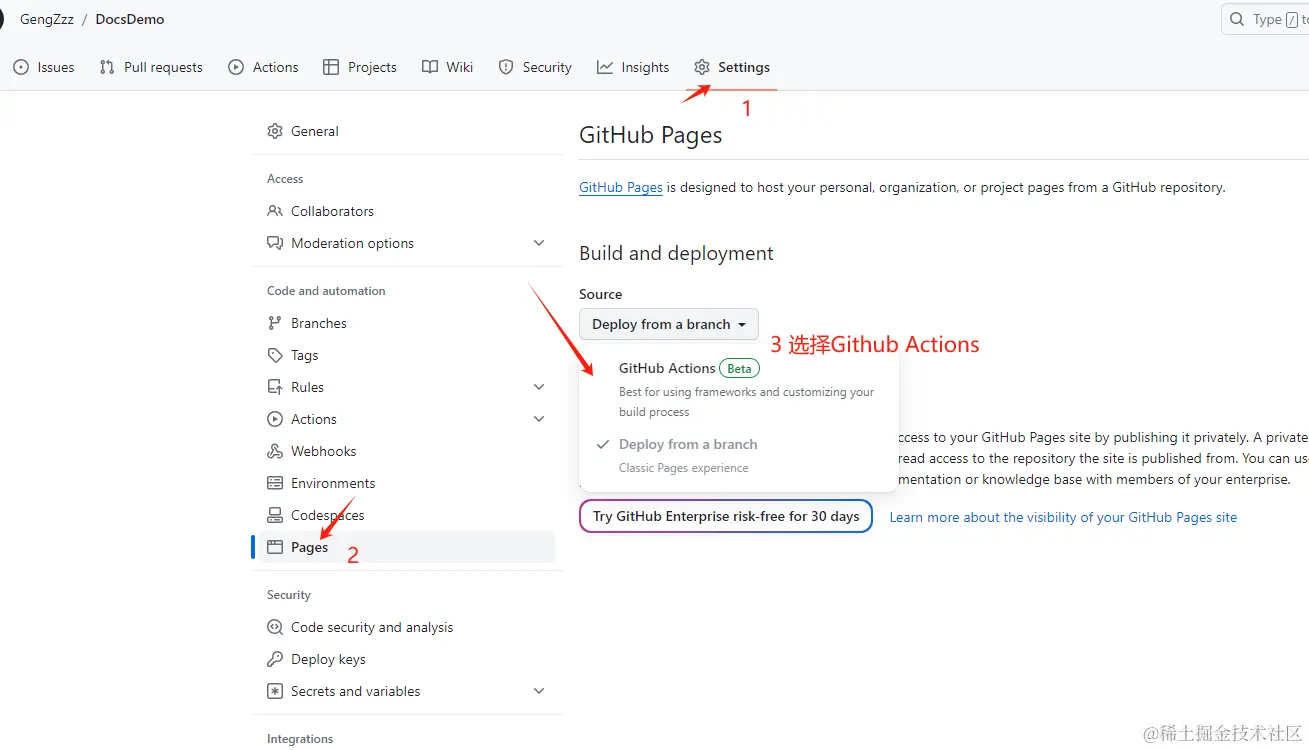Expand the Rules section chevron

click(539, 387)
